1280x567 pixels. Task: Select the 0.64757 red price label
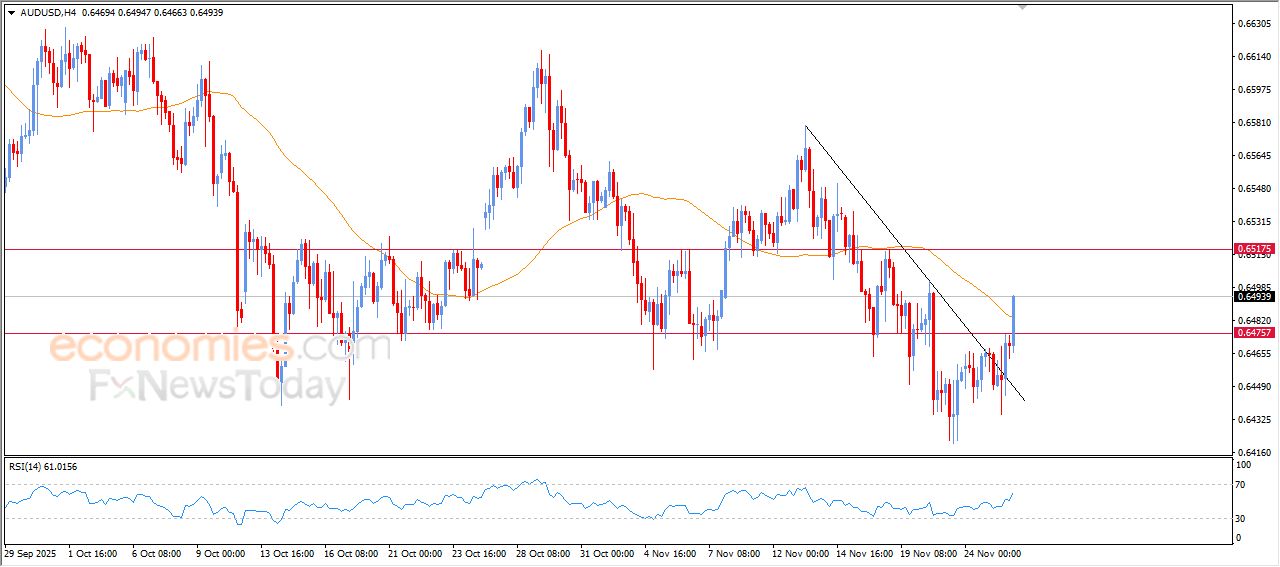1253,333
